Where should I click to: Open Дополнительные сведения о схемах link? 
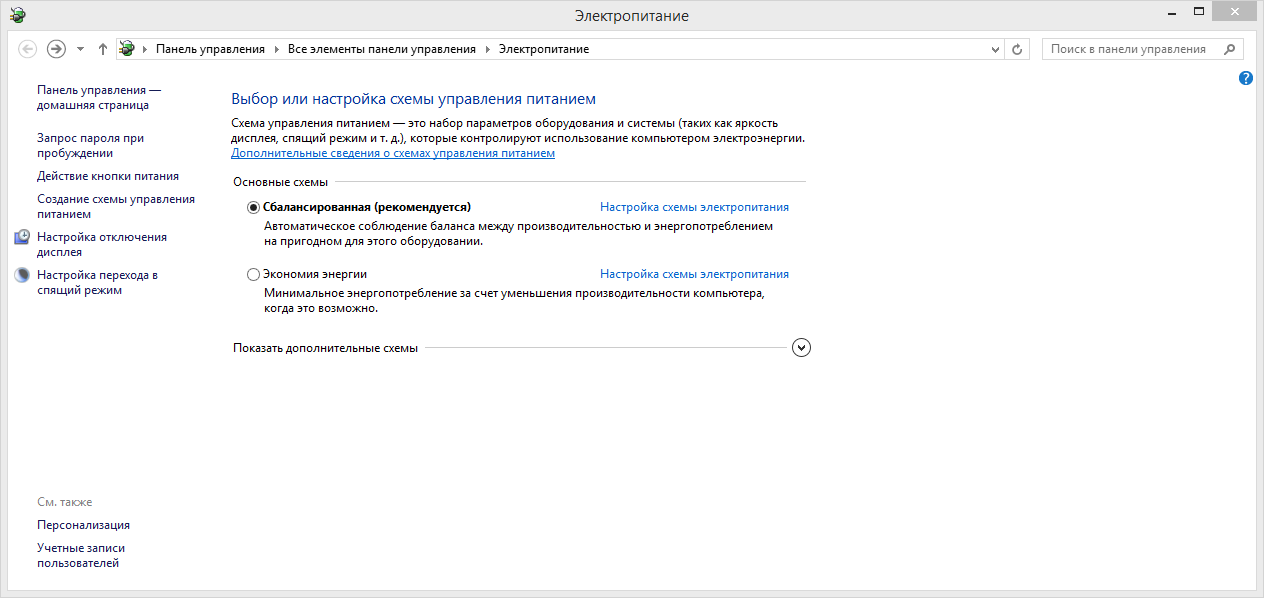click(x=393, y=154)
